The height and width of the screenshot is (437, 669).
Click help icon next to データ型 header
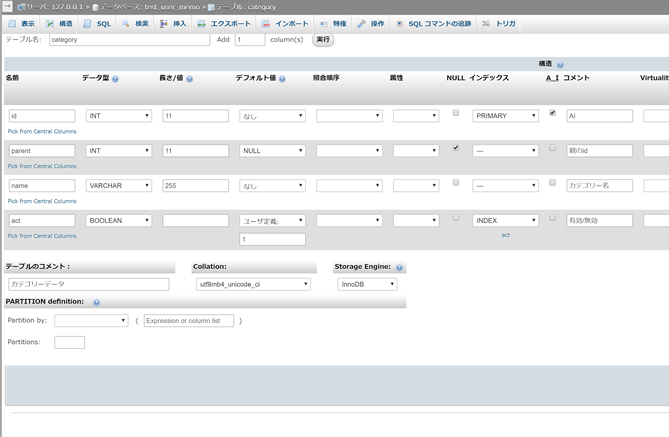pos(115,79)
